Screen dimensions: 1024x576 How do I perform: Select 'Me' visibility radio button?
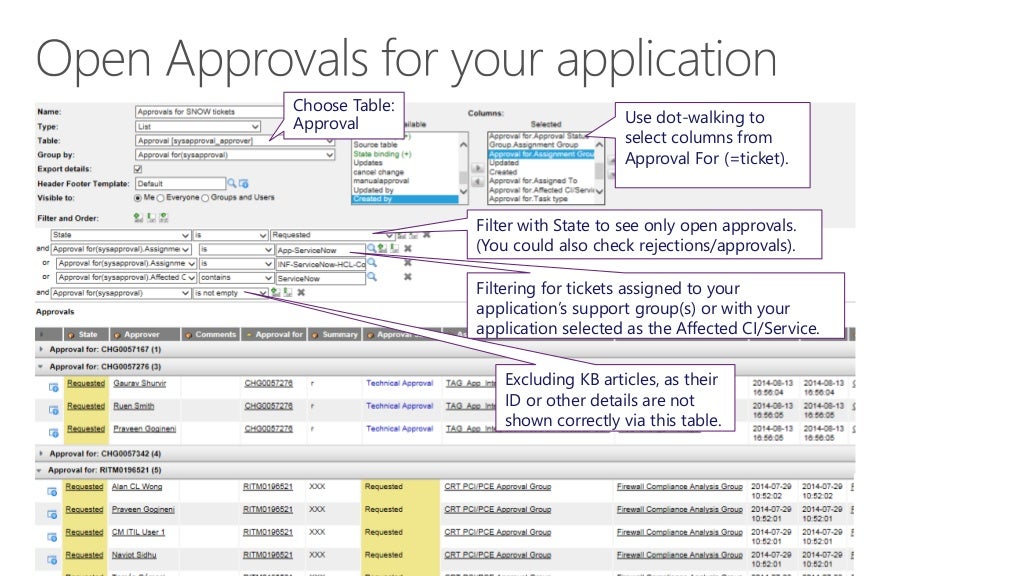point(138,198)
